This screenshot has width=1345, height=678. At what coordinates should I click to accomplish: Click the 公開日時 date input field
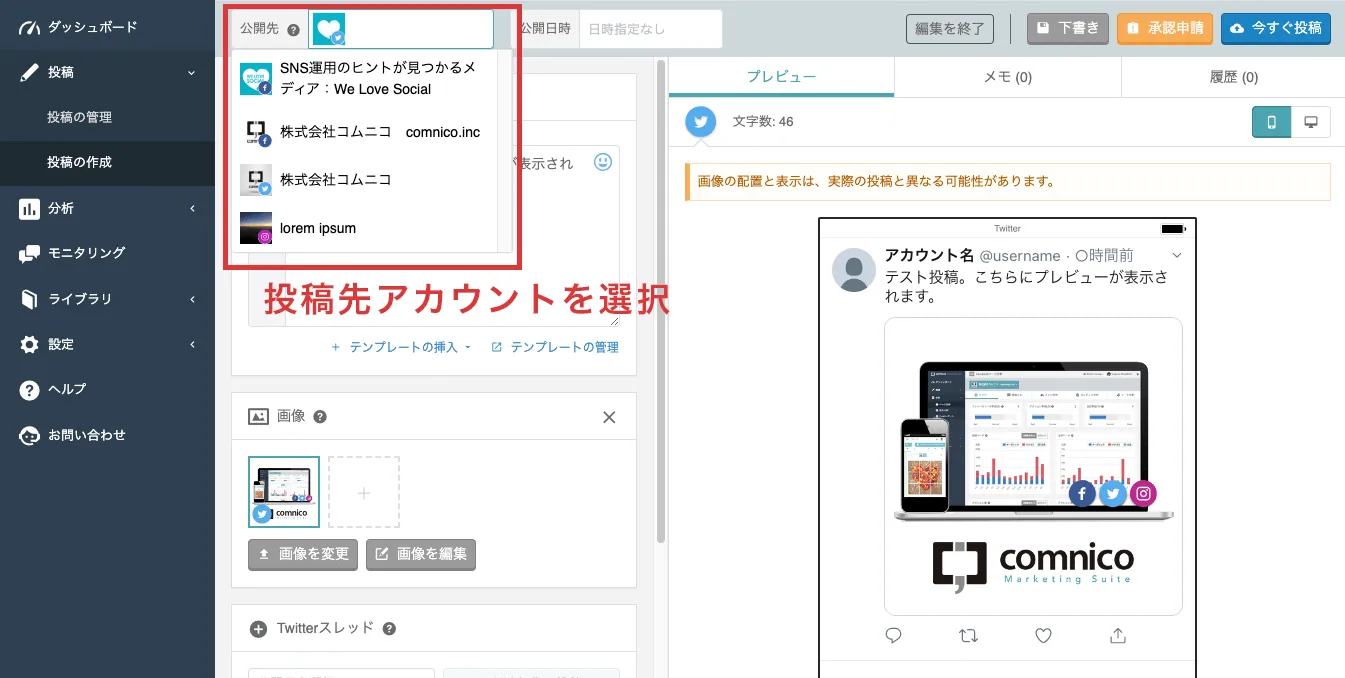point(651,29)
